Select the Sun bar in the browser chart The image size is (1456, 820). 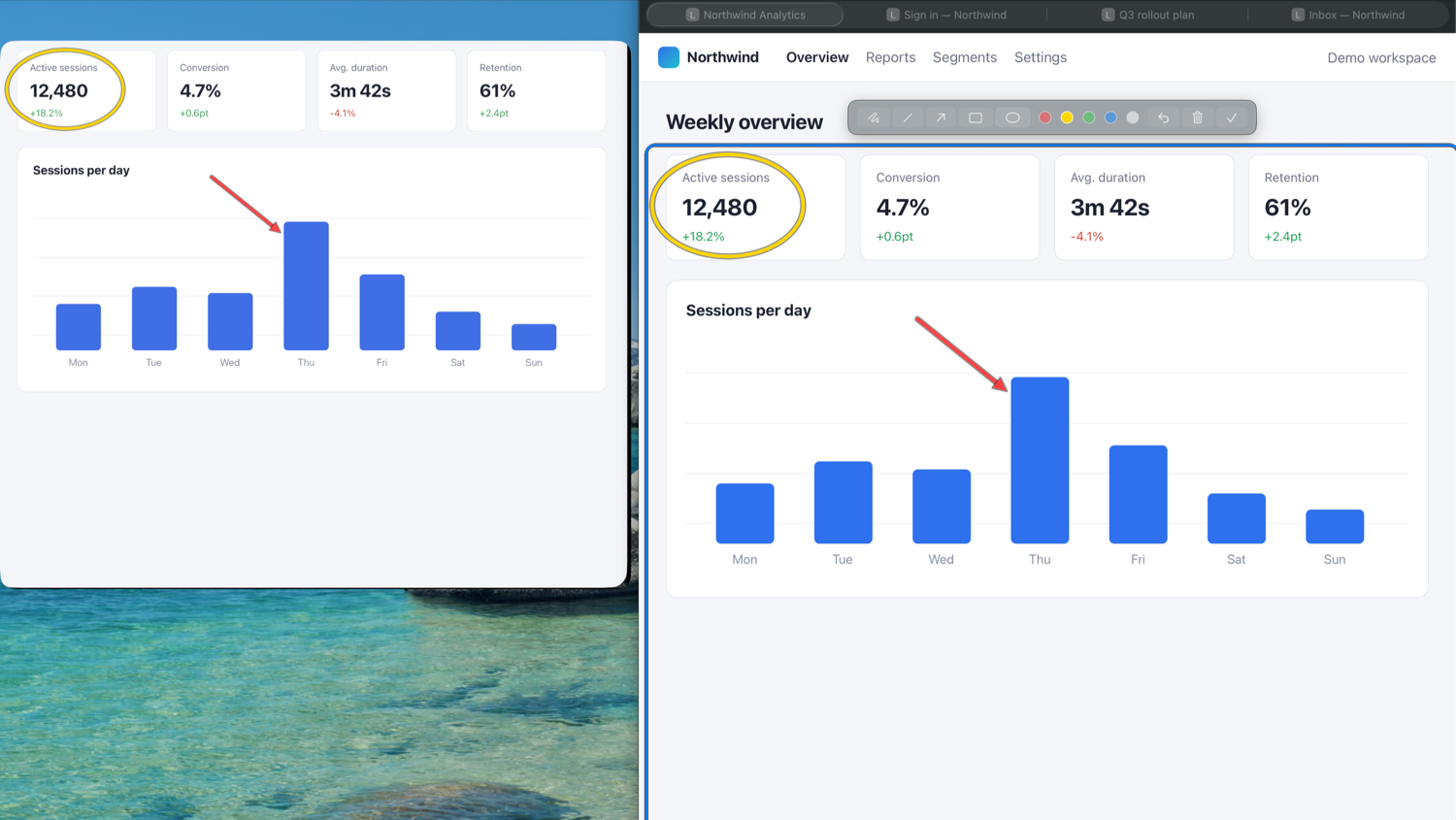coord(1335,526)
